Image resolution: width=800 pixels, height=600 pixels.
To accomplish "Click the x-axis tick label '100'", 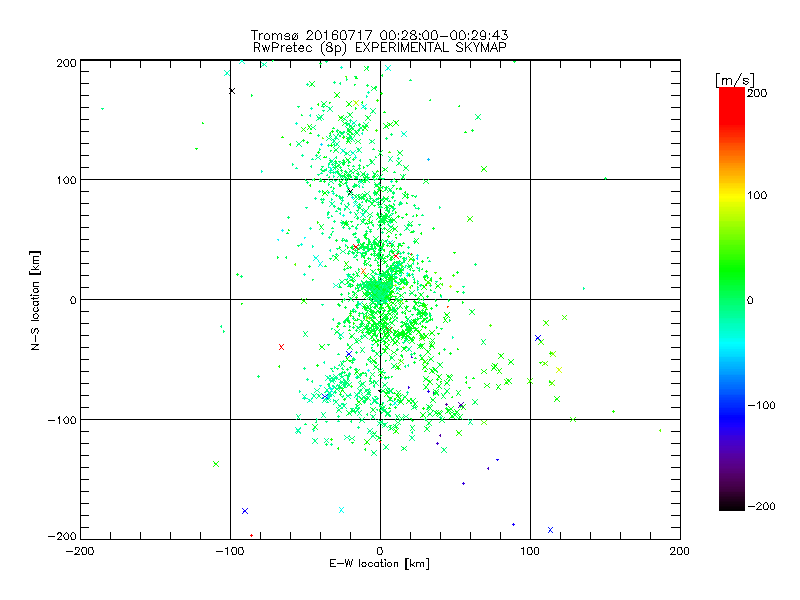I will click(530, 552).
